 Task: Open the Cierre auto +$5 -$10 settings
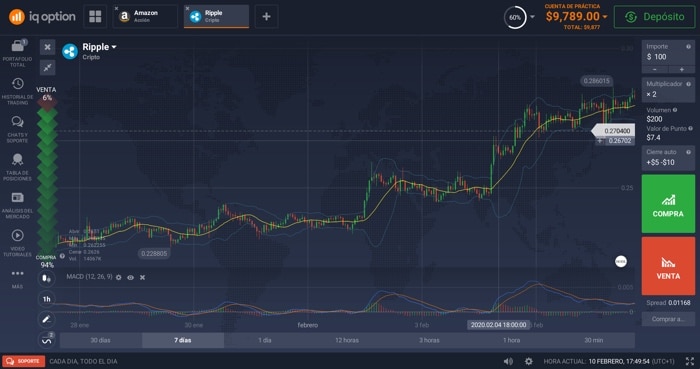(668, 158)
